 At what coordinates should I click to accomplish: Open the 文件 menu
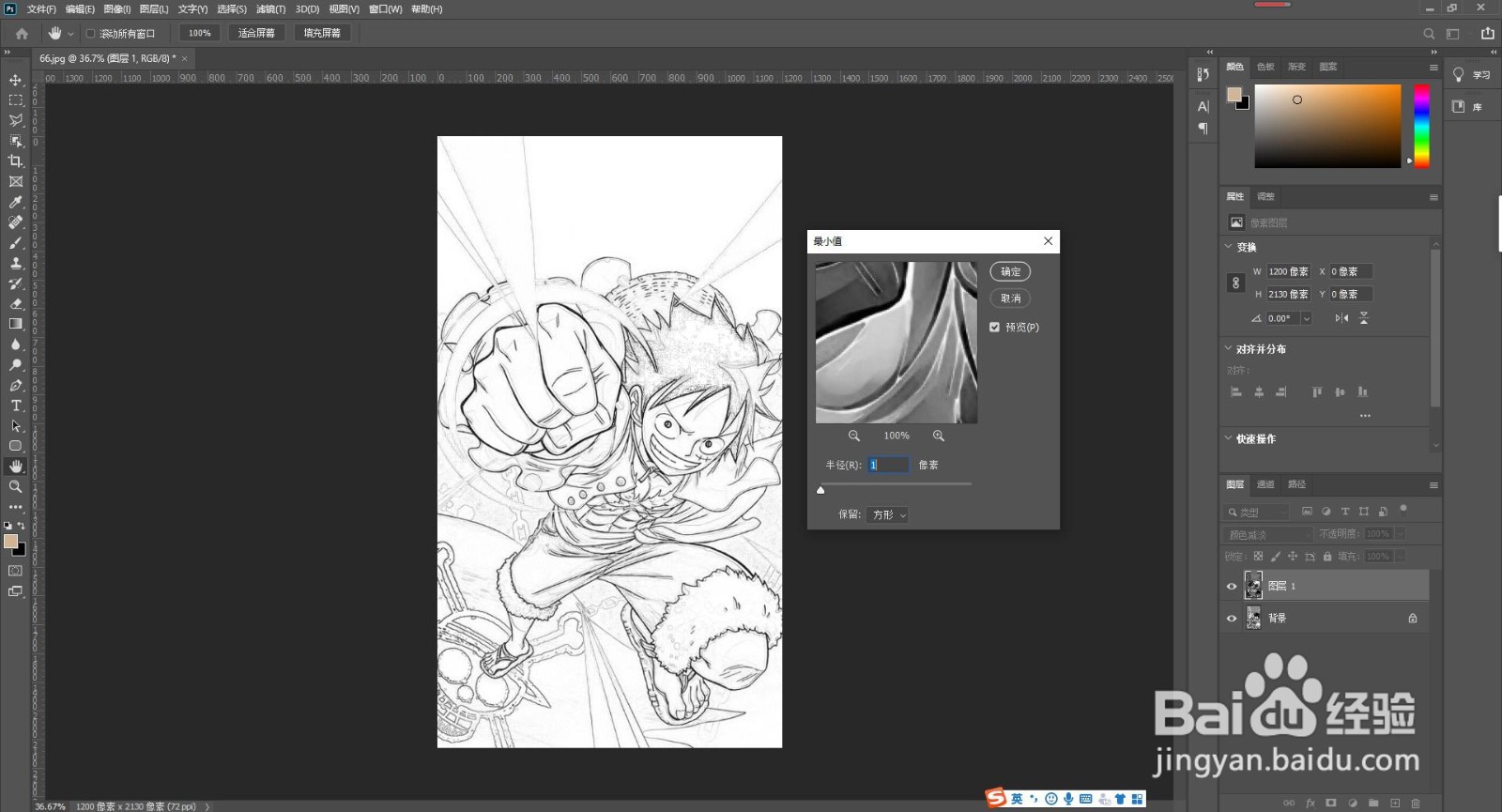click(x=41, y=8)
